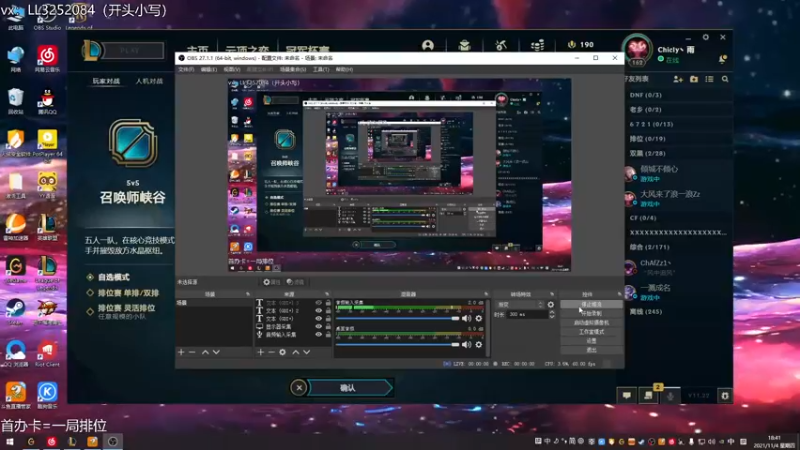
Task: Open the OBS 视图 menu
Action: 232,69
